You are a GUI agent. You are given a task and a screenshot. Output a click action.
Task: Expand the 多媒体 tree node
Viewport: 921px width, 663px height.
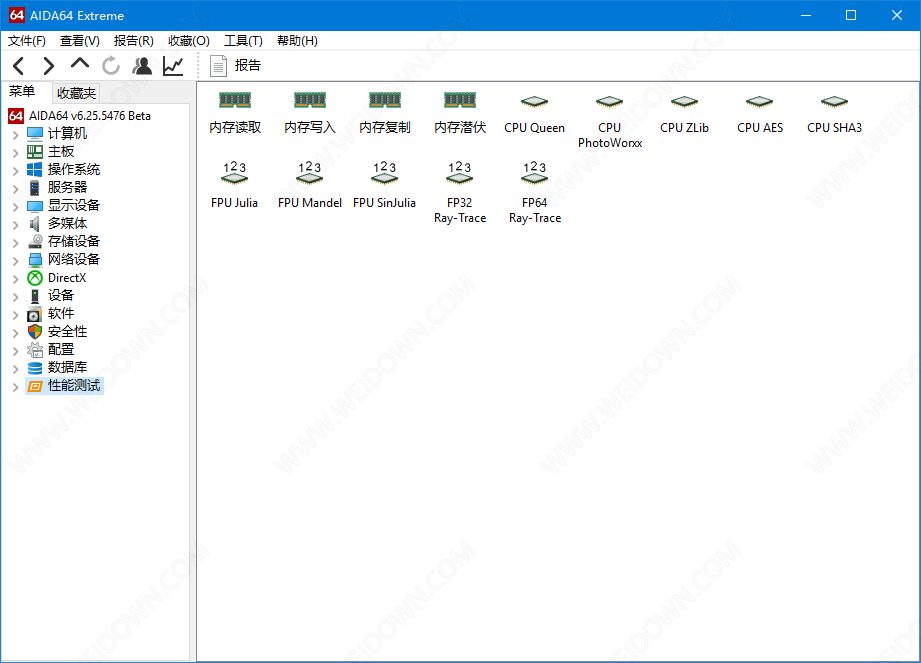[x=16, y=224]
